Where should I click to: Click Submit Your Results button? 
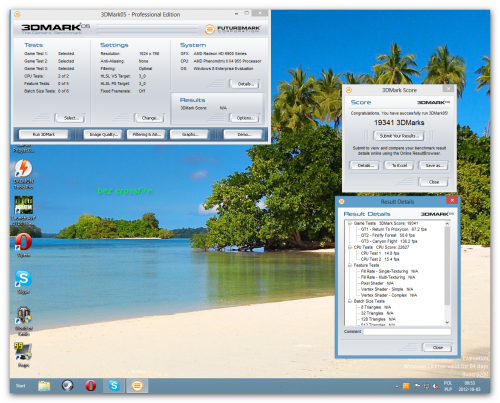[398, 136]
